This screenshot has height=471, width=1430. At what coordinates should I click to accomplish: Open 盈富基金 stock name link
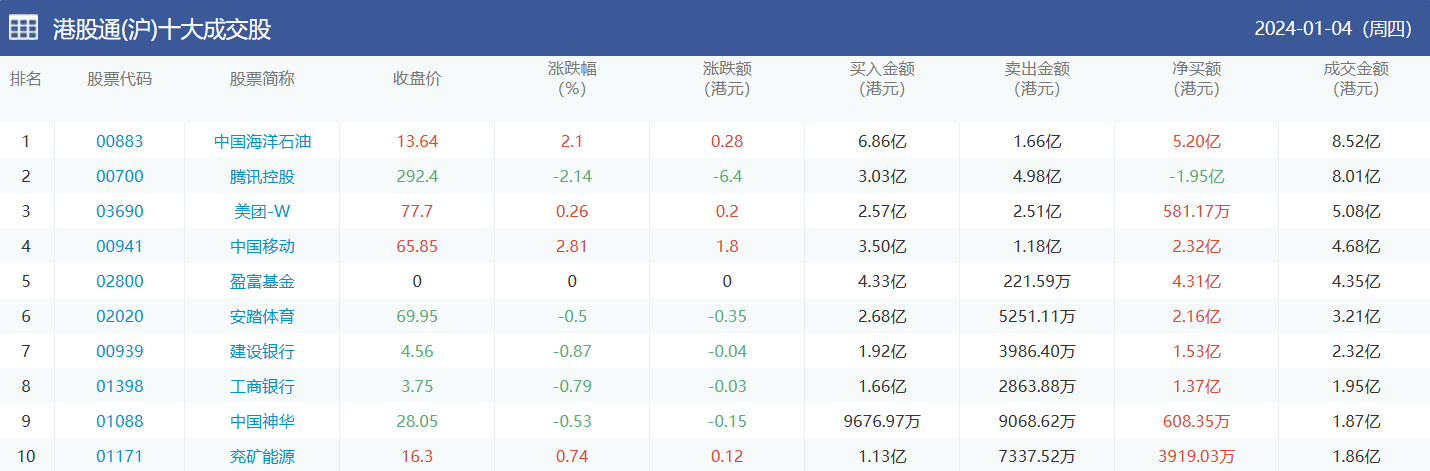coord(262,281)
